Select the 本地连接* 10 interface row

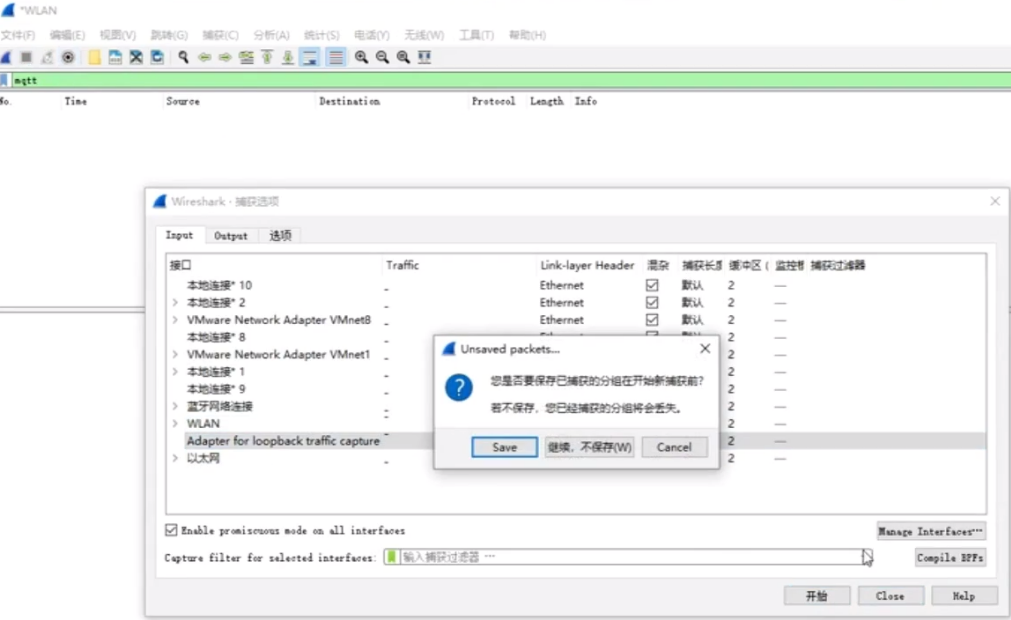tap(219, 285)
